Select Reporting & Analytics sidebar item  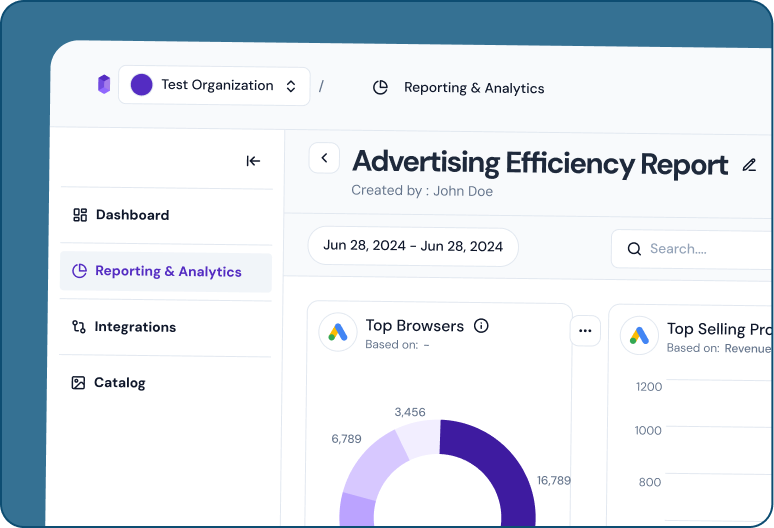point(166,272)
